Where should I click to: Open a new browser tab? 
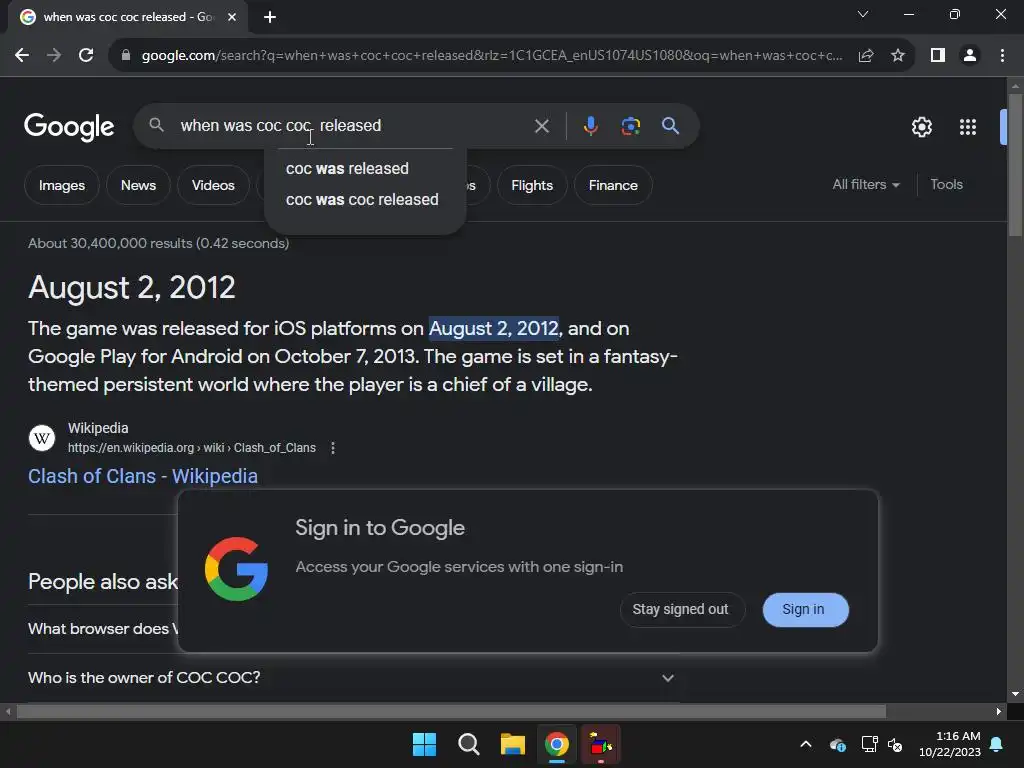pyautogui.click(x=270, y=17)
